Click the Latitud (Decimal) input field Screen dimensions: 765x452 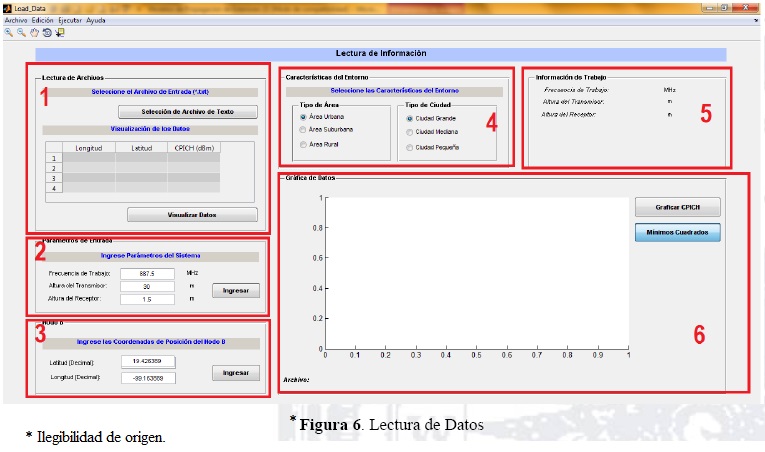point(147,363)
